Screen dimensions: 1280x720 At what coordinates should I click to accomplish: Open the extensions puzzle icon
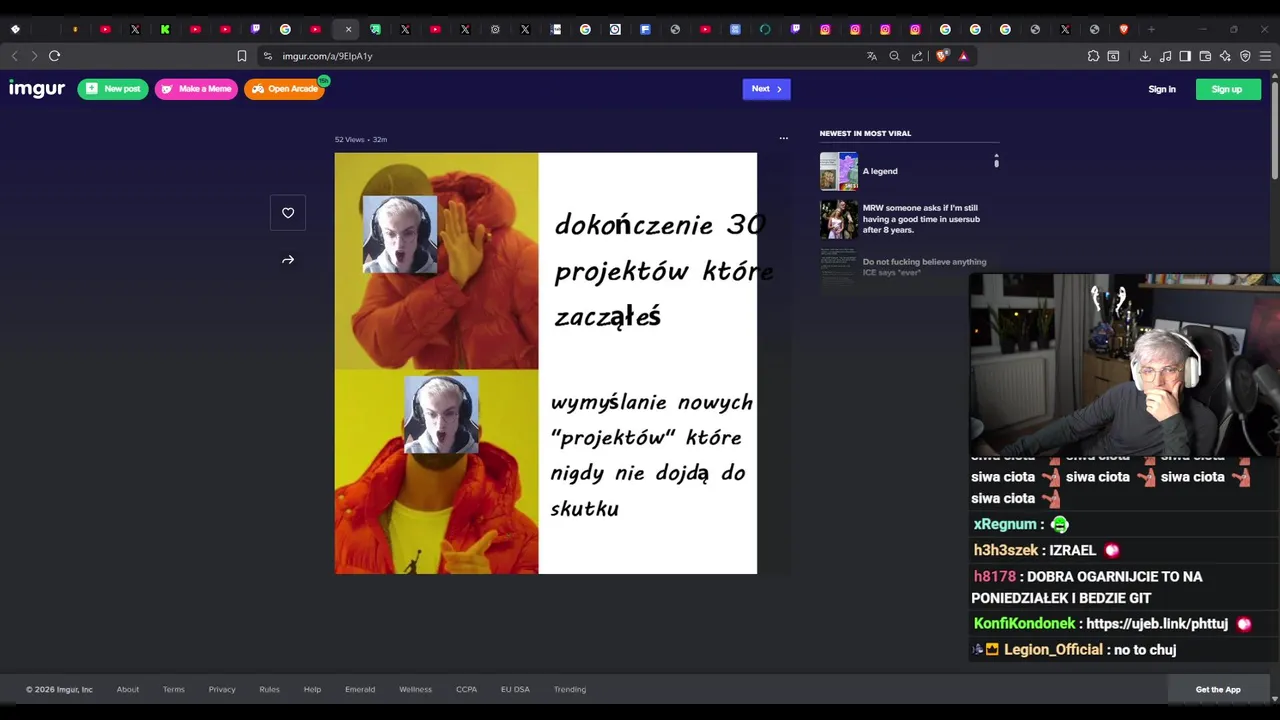tap(1093, 56)
